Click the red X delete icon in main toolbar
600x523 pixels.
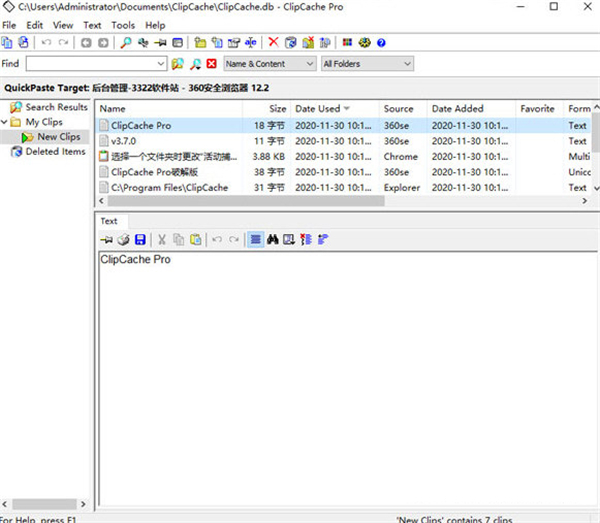(273, 43)
